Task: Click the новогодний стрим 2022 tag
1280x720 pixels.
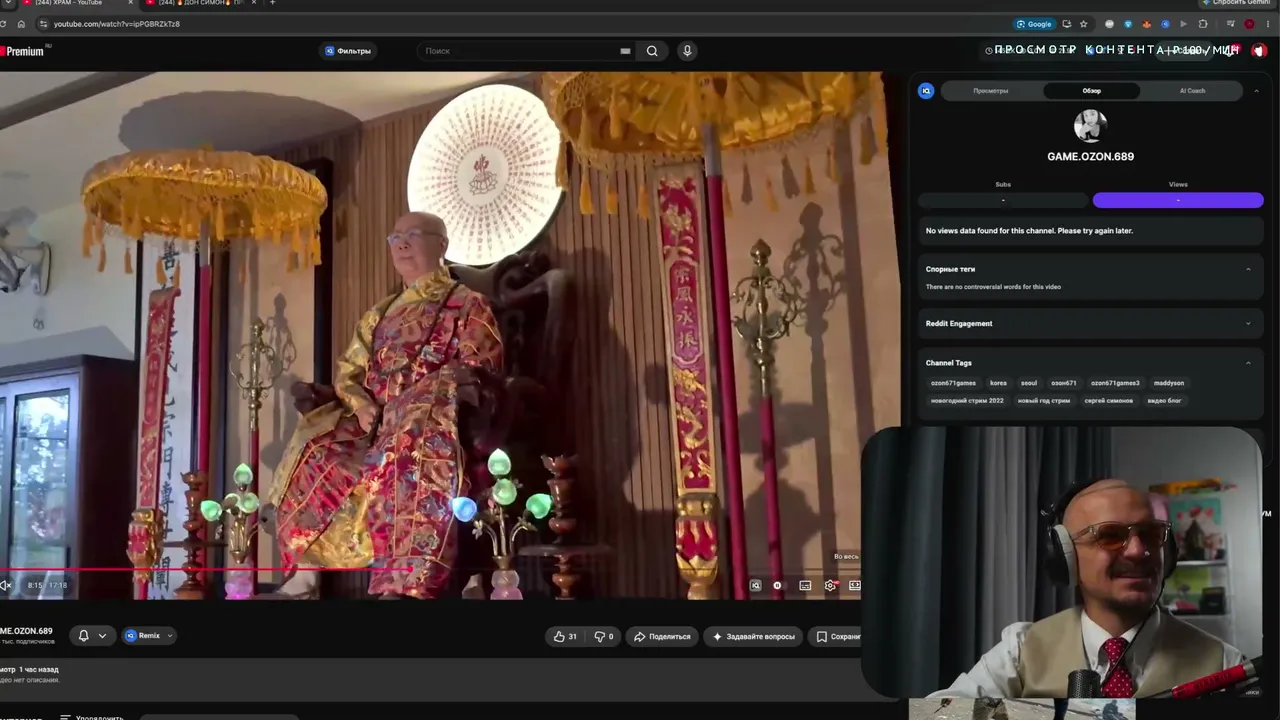Action: pyautogui.click(x=967, y=401)
